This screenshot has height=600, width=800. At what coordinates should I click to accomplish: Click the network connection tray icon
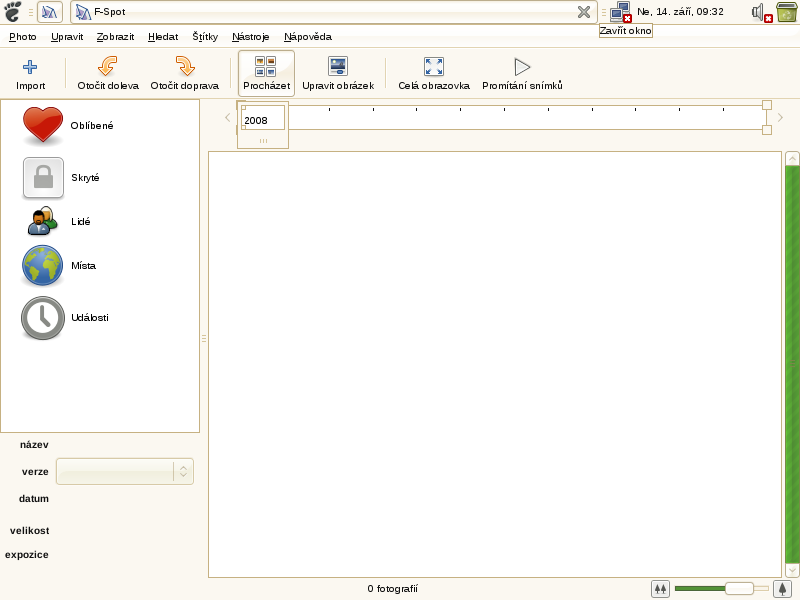621,12
